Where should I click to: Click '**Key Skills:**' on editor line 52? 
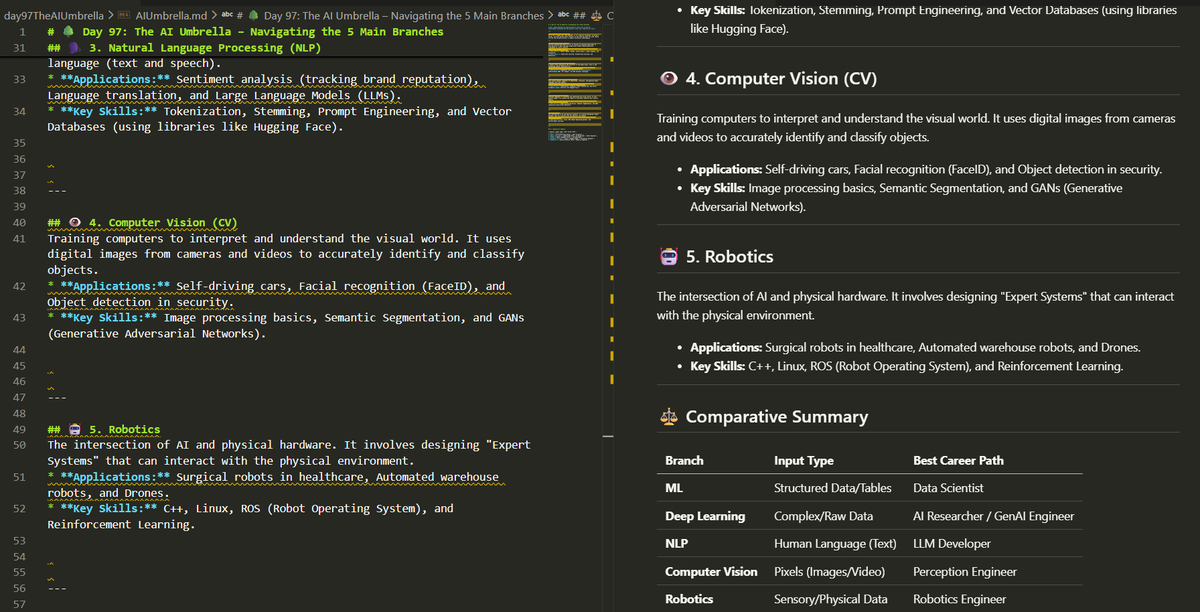[111, 509]
